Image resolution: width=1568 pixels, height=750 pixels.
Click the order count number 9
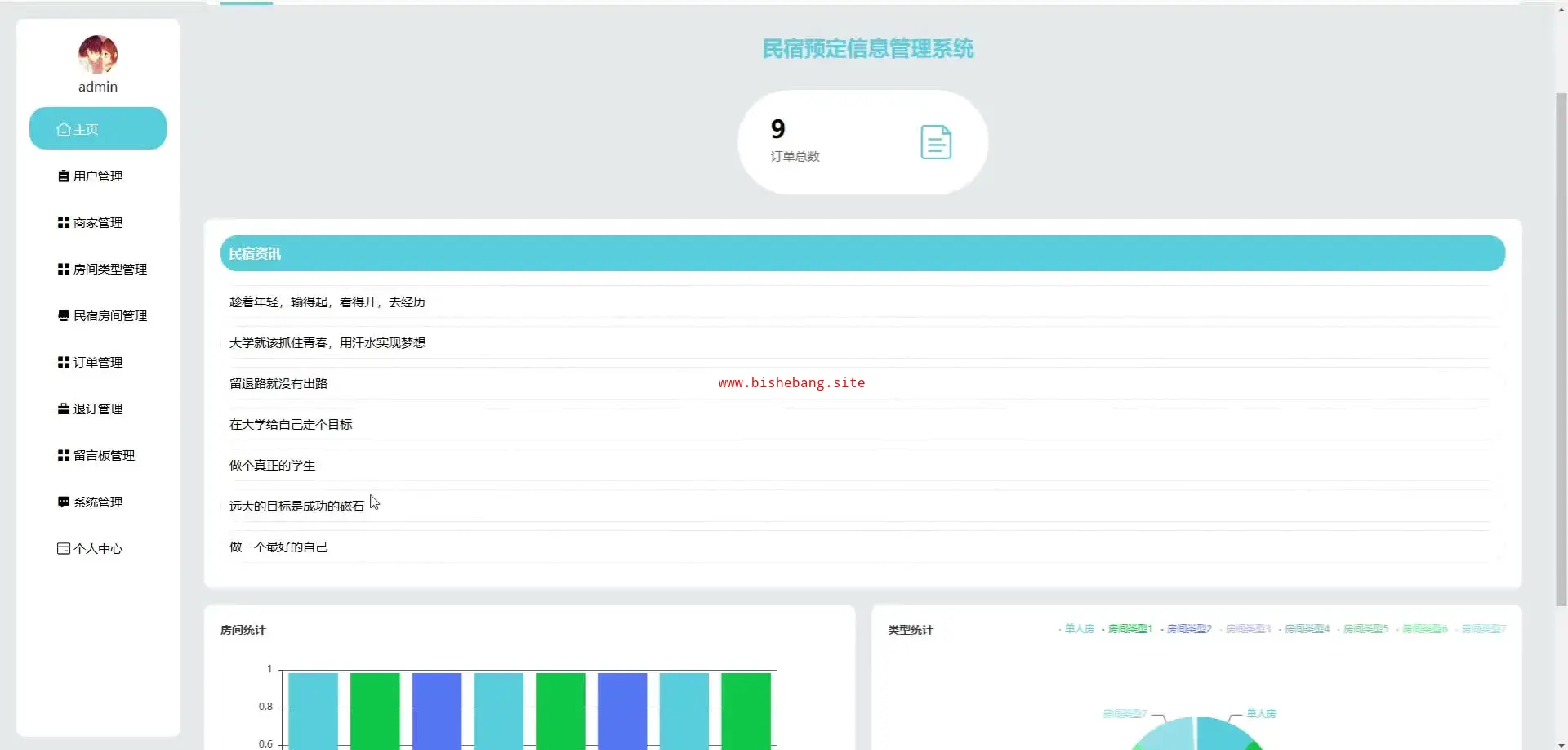777,128
